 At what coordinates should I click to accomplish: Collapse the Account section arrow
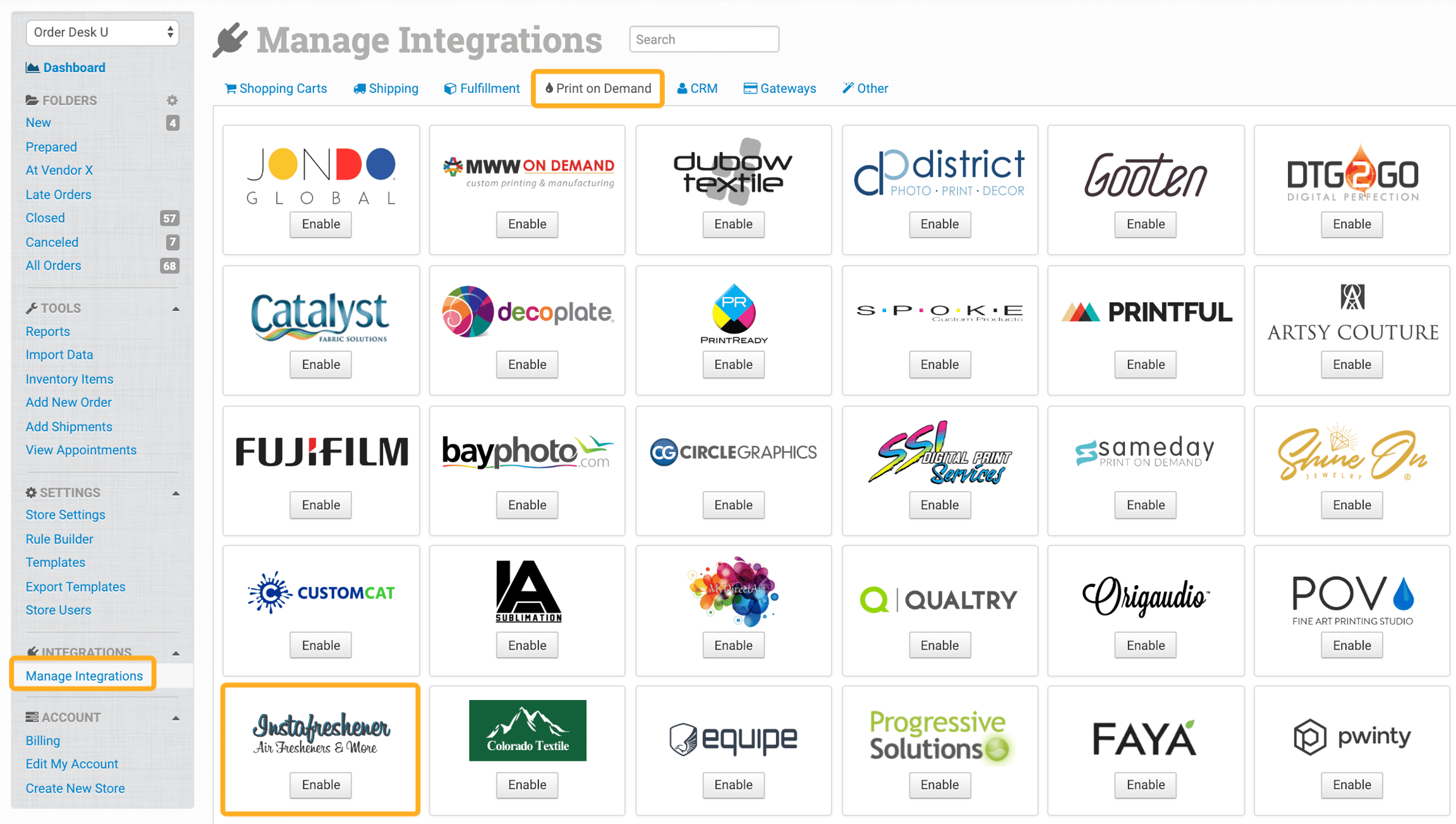176,718
